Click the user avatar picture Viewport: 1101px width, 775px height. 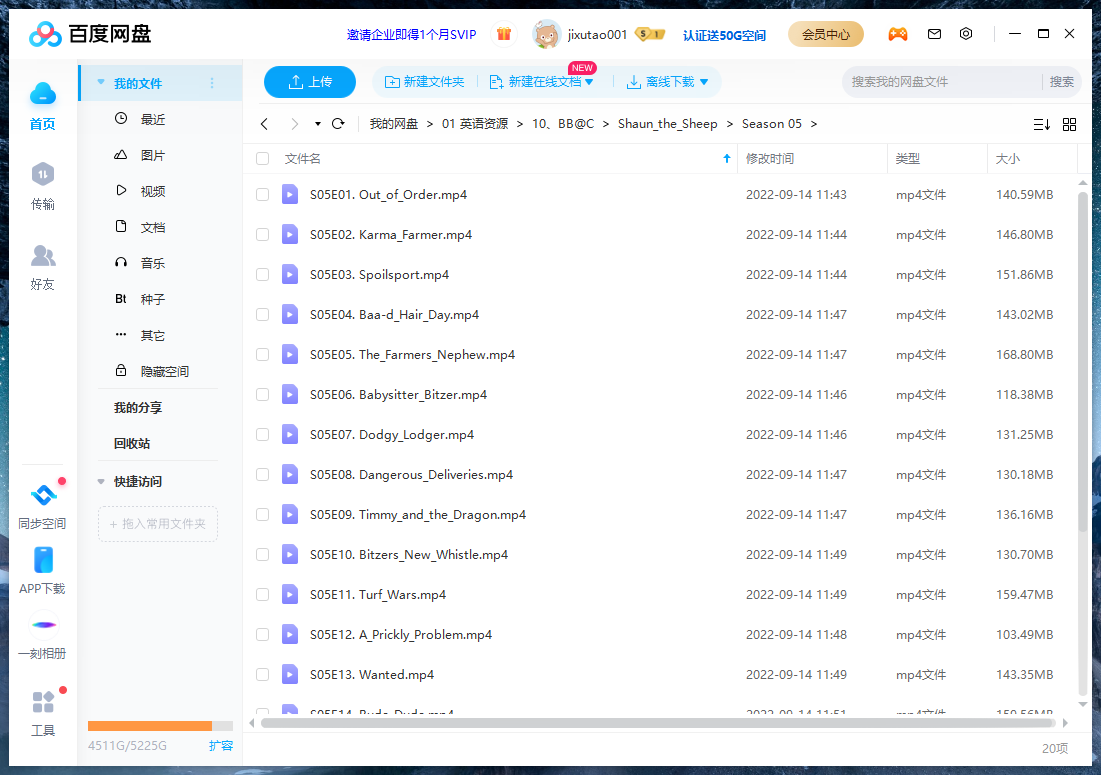point(546,34)
